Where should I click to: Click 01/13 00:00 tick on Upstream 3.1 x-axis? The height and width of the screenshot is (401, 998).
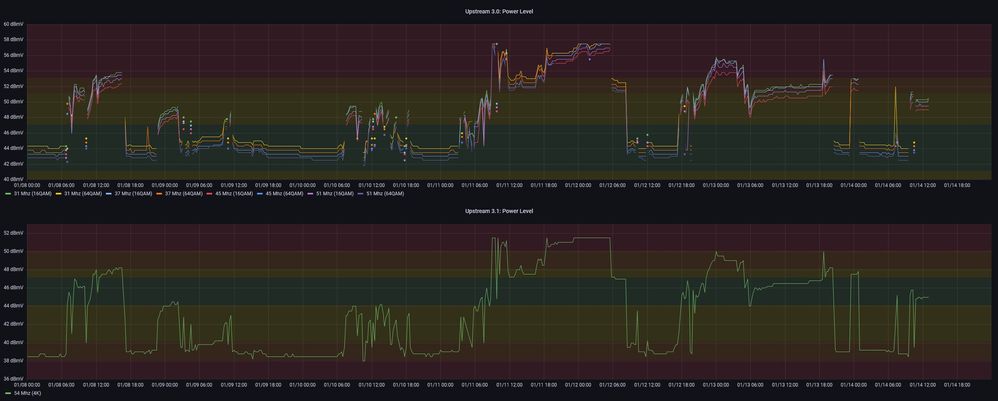(715, 384)
